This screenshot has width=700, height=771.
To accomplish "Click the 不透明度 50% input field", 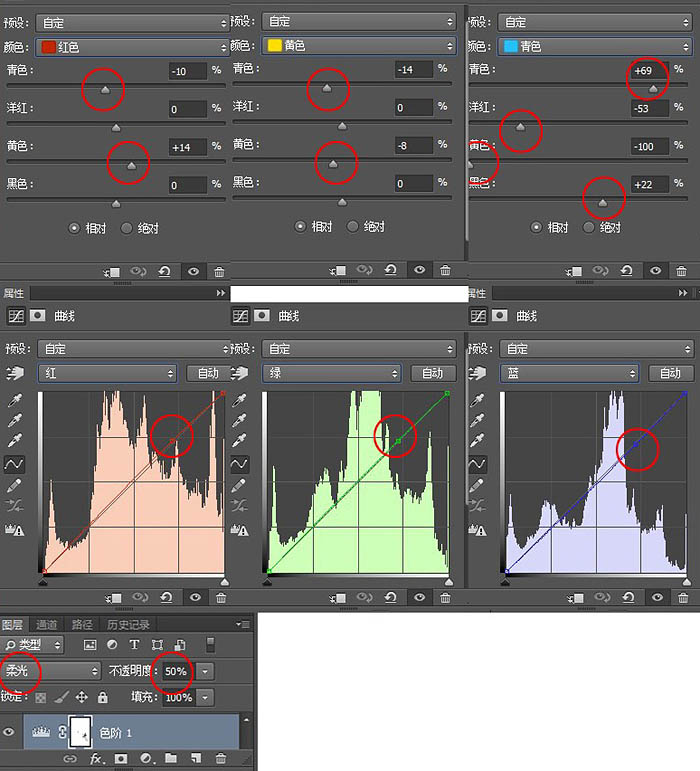I will click(176, 671).
